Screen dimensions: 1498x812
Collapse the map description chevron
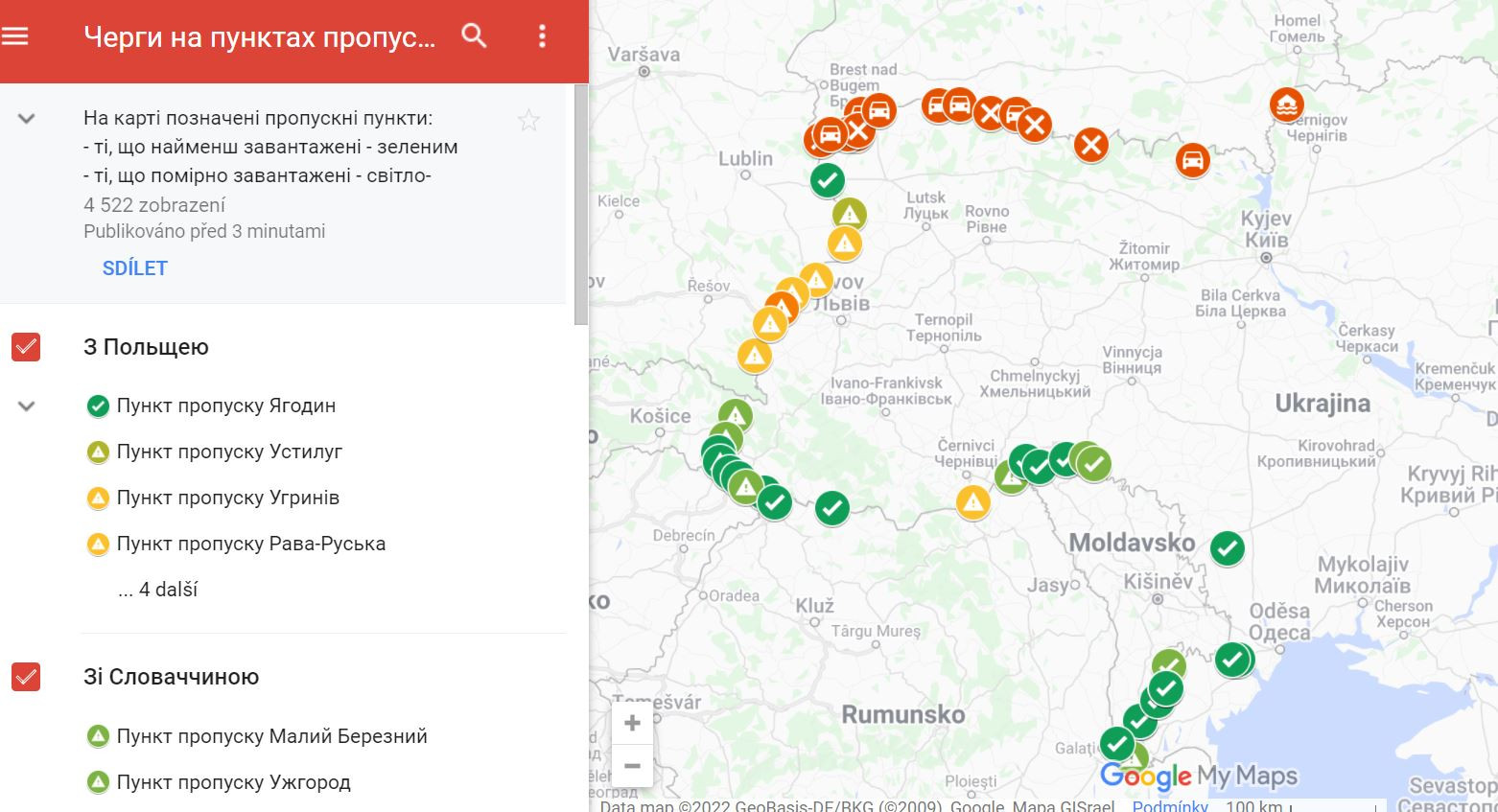click(27, 119)
